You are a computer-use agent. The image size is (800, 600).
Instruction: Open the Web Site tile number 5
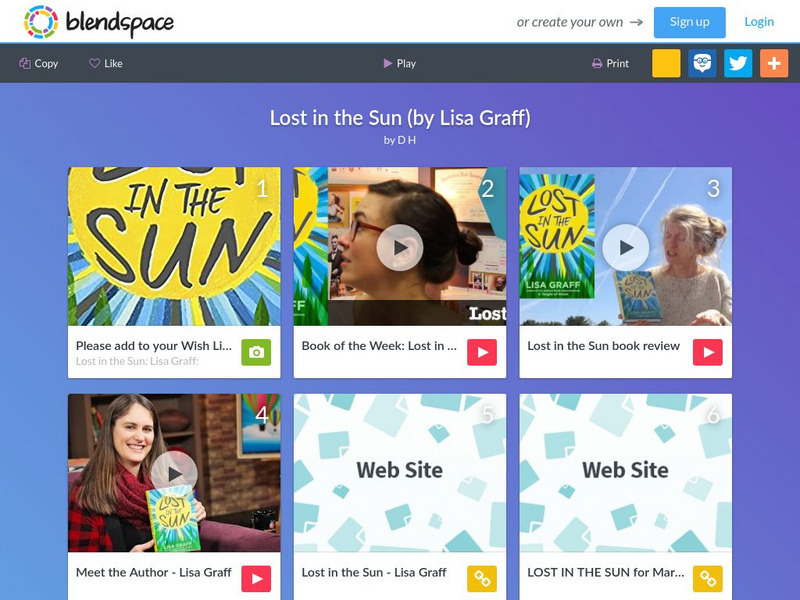point(400,472)
